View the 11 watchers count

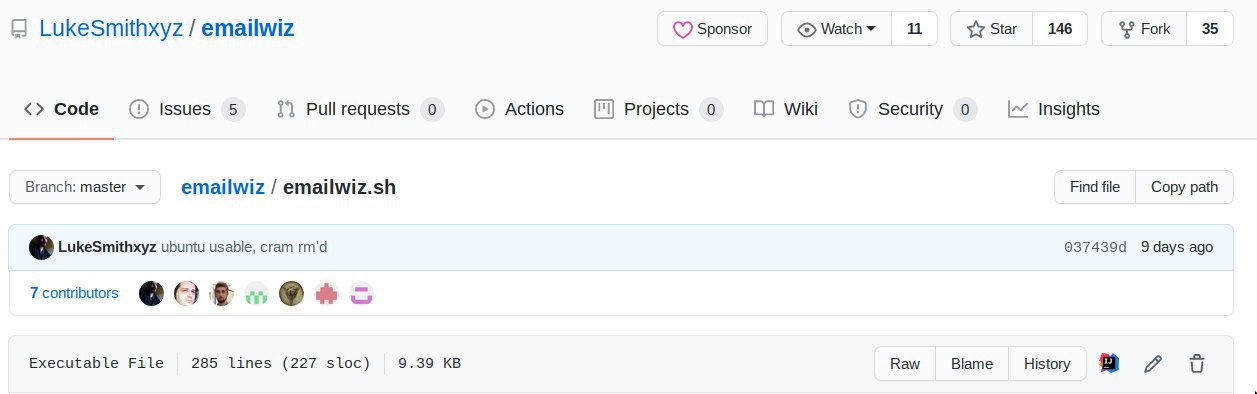(914, 29)
